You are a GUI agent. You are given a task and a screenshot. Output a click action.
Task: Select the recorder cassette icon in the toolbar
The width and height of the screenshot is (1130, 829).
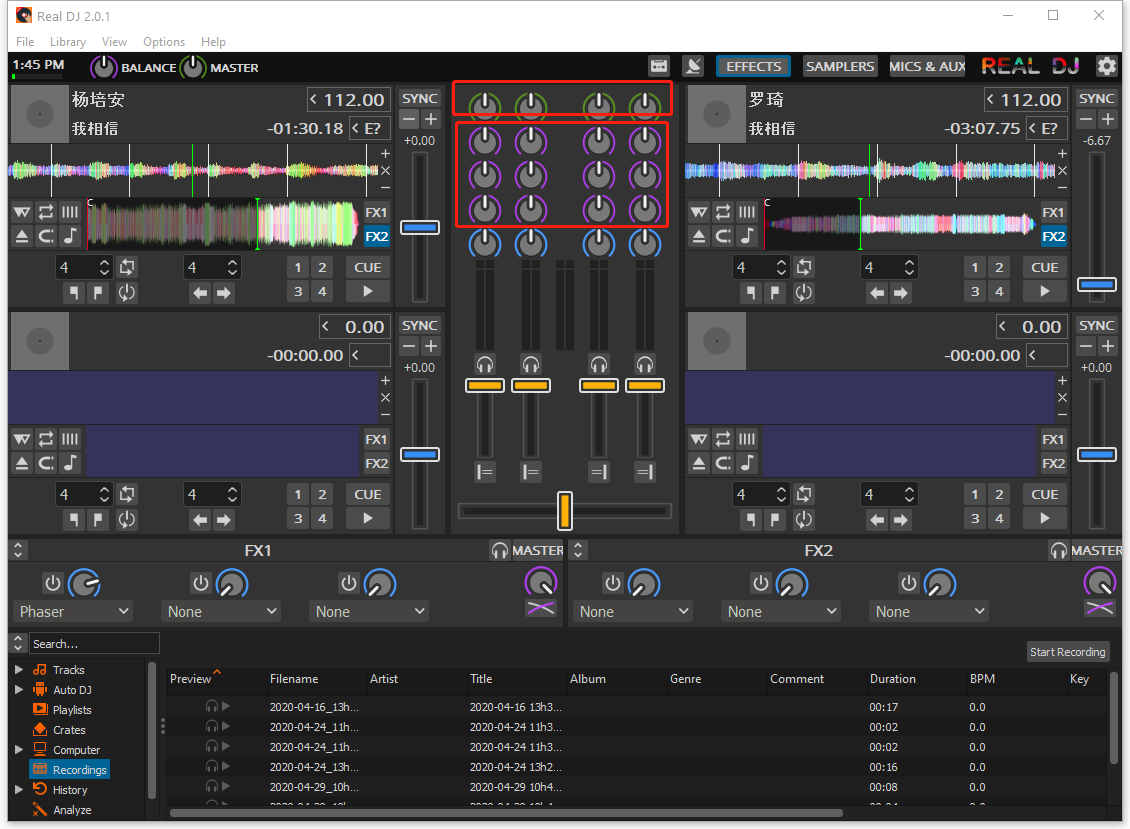(659, 65)
